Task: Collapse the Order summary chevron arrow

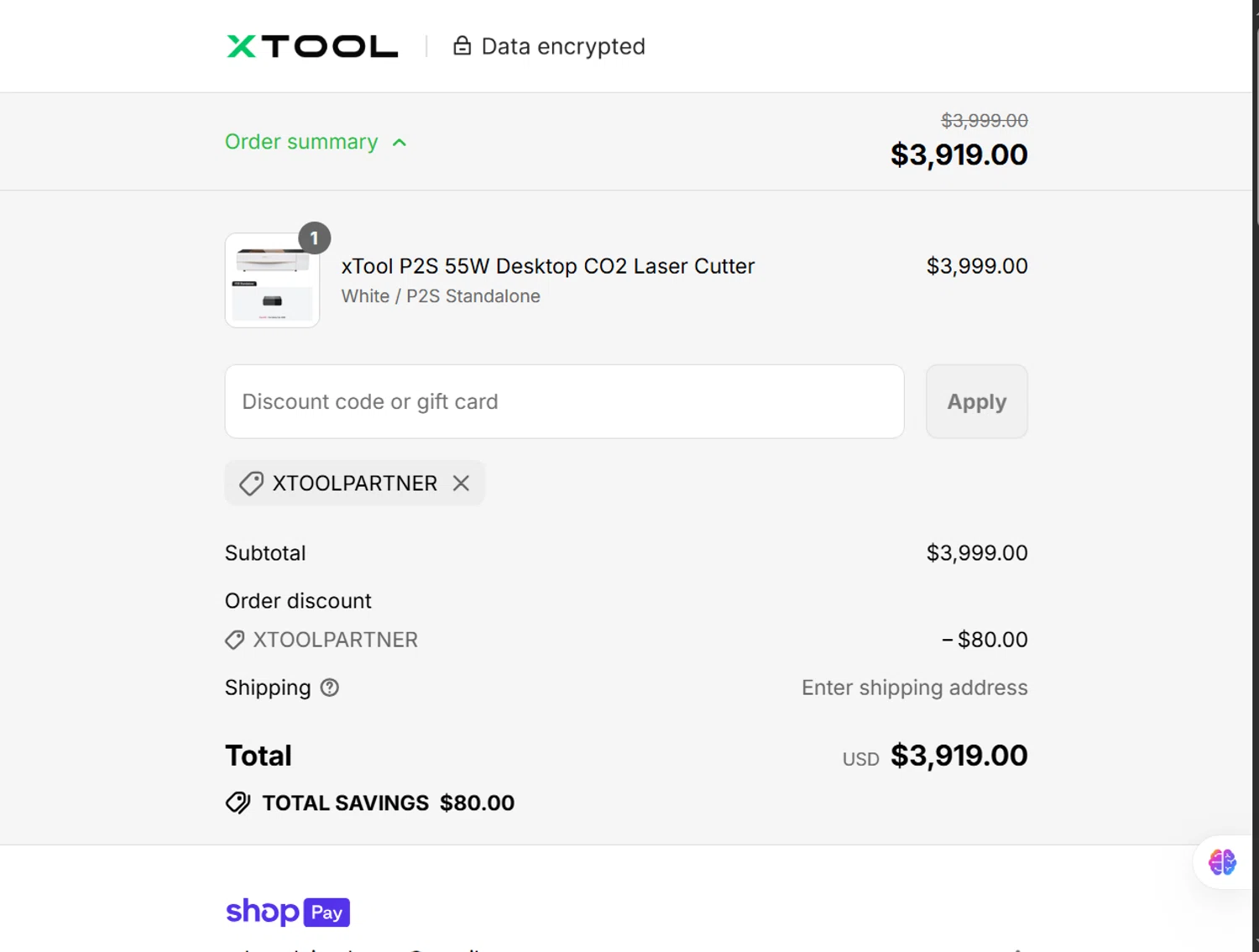Action: pos(400,143)
